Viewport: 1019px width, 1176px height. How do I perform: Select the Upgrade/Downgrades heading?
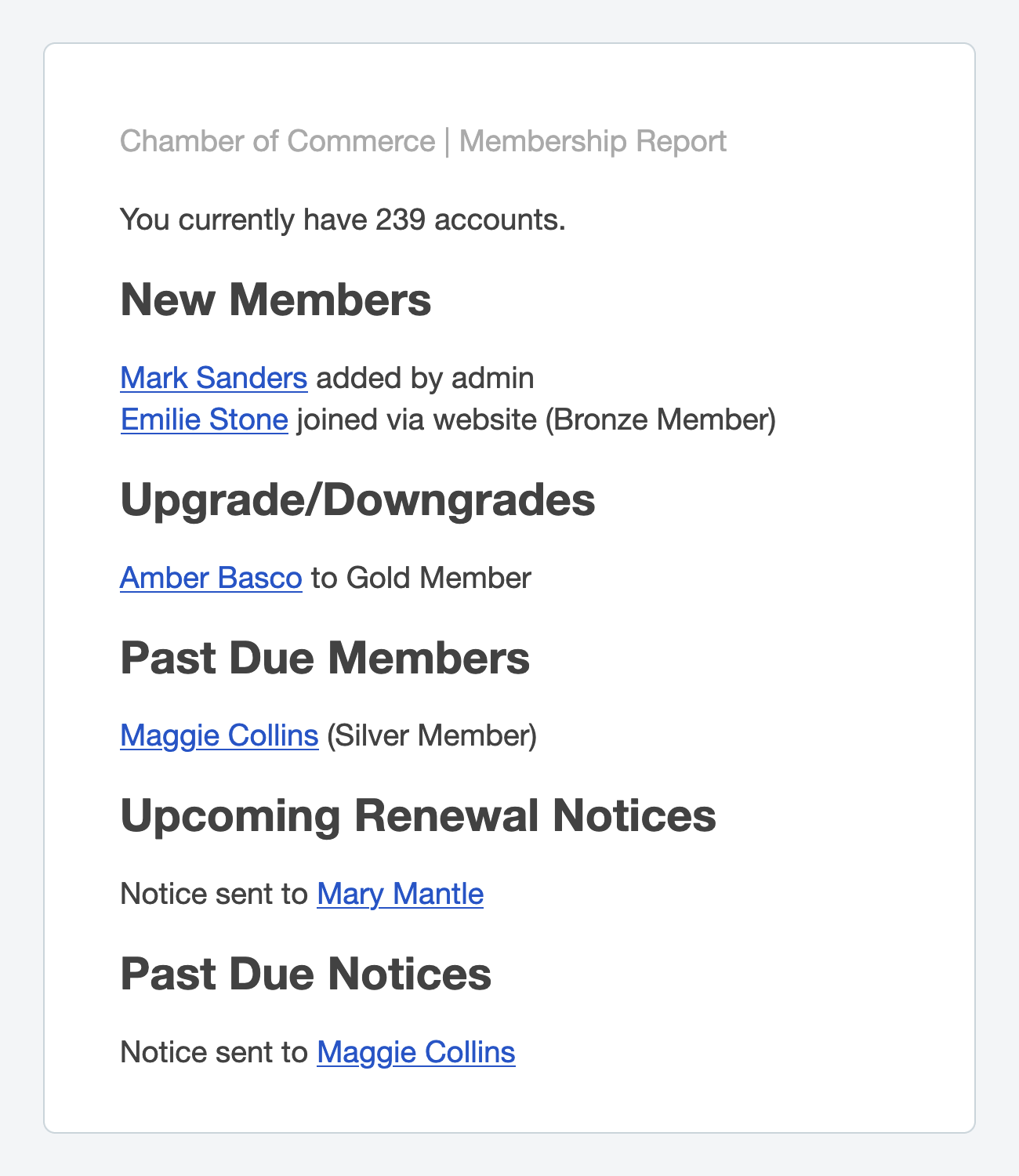pyautogui.click(x=357, y=500)
